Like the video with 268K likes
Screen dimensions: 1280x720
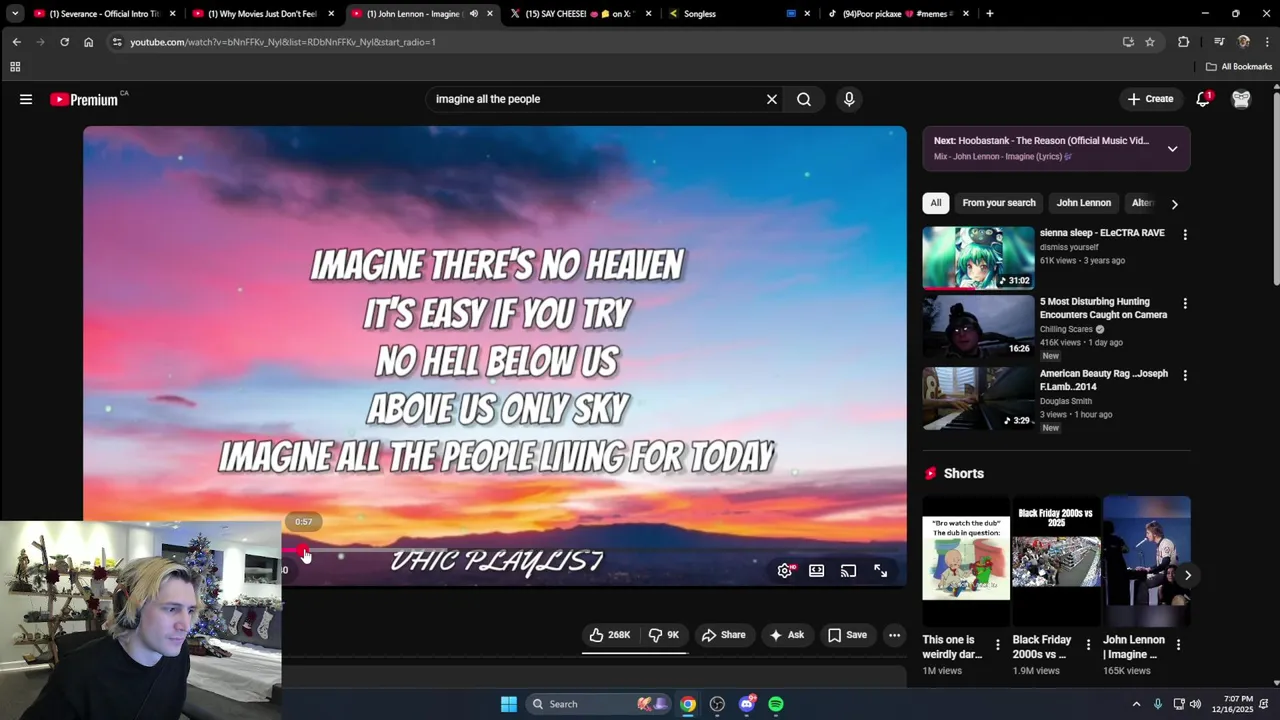(610, 635)
